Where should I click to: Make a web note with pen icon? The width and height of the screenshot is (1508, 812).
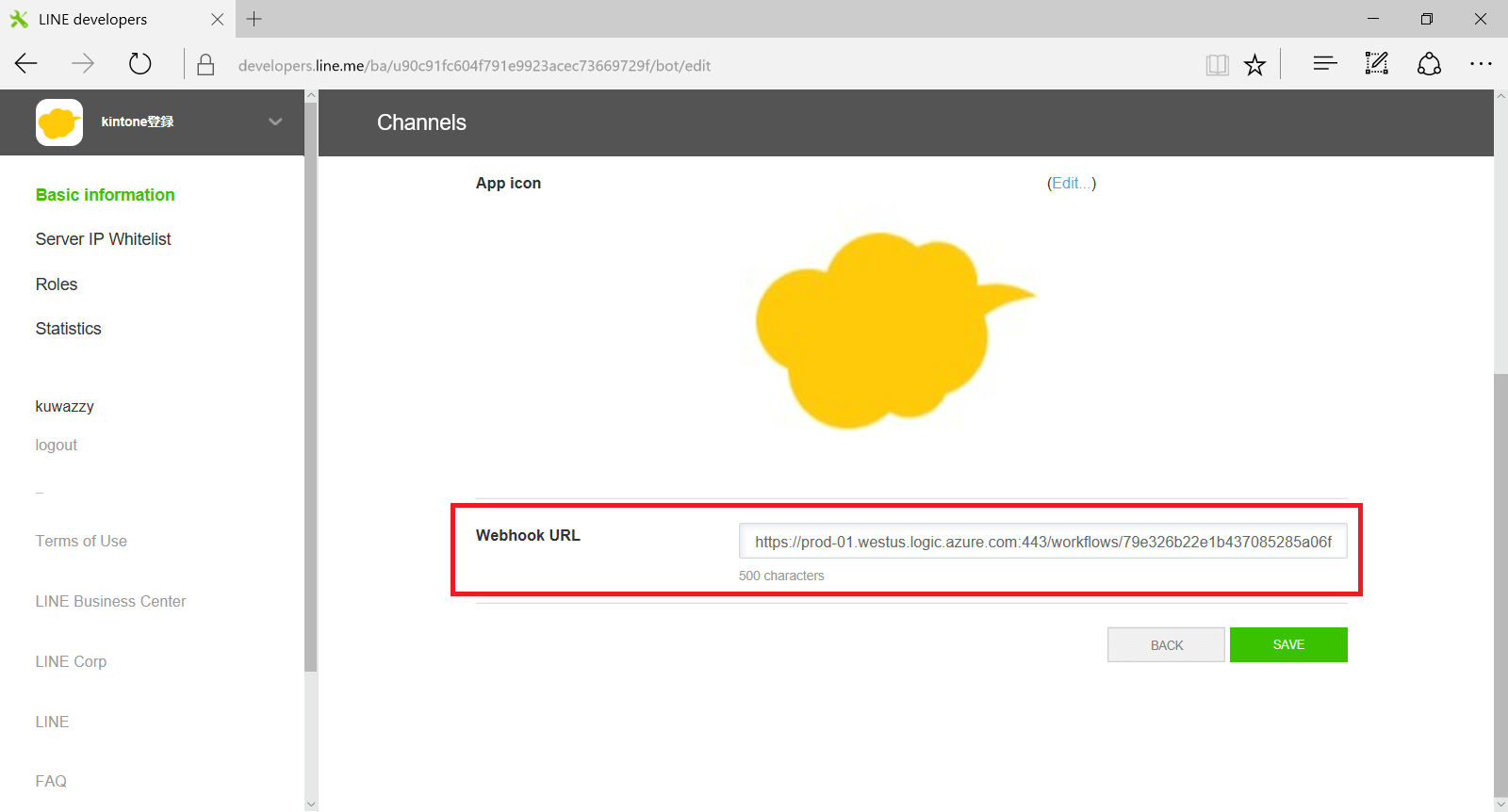[1377, 64]
